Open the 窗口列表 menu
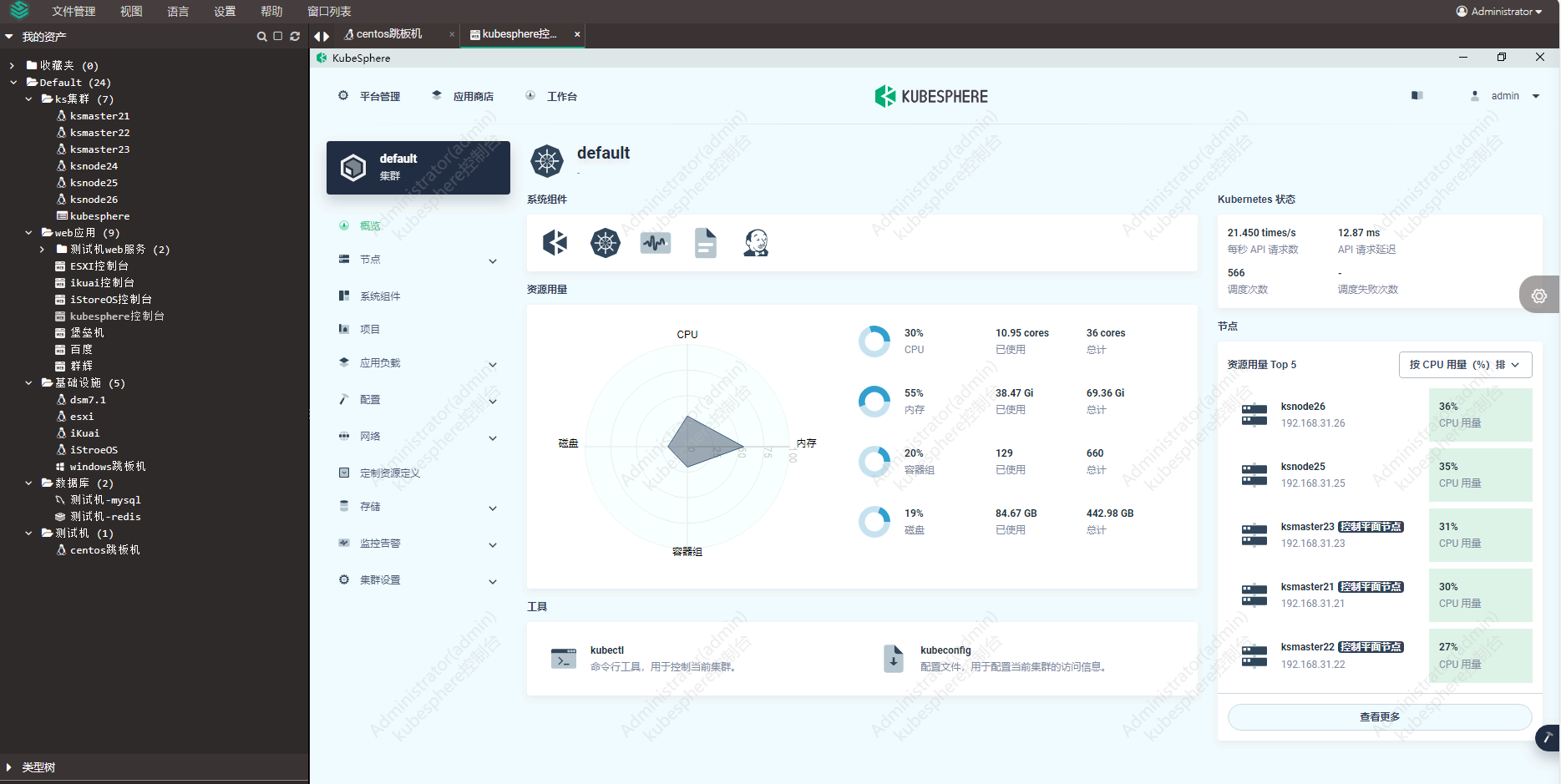1561x784 pixels. (329, 12)
